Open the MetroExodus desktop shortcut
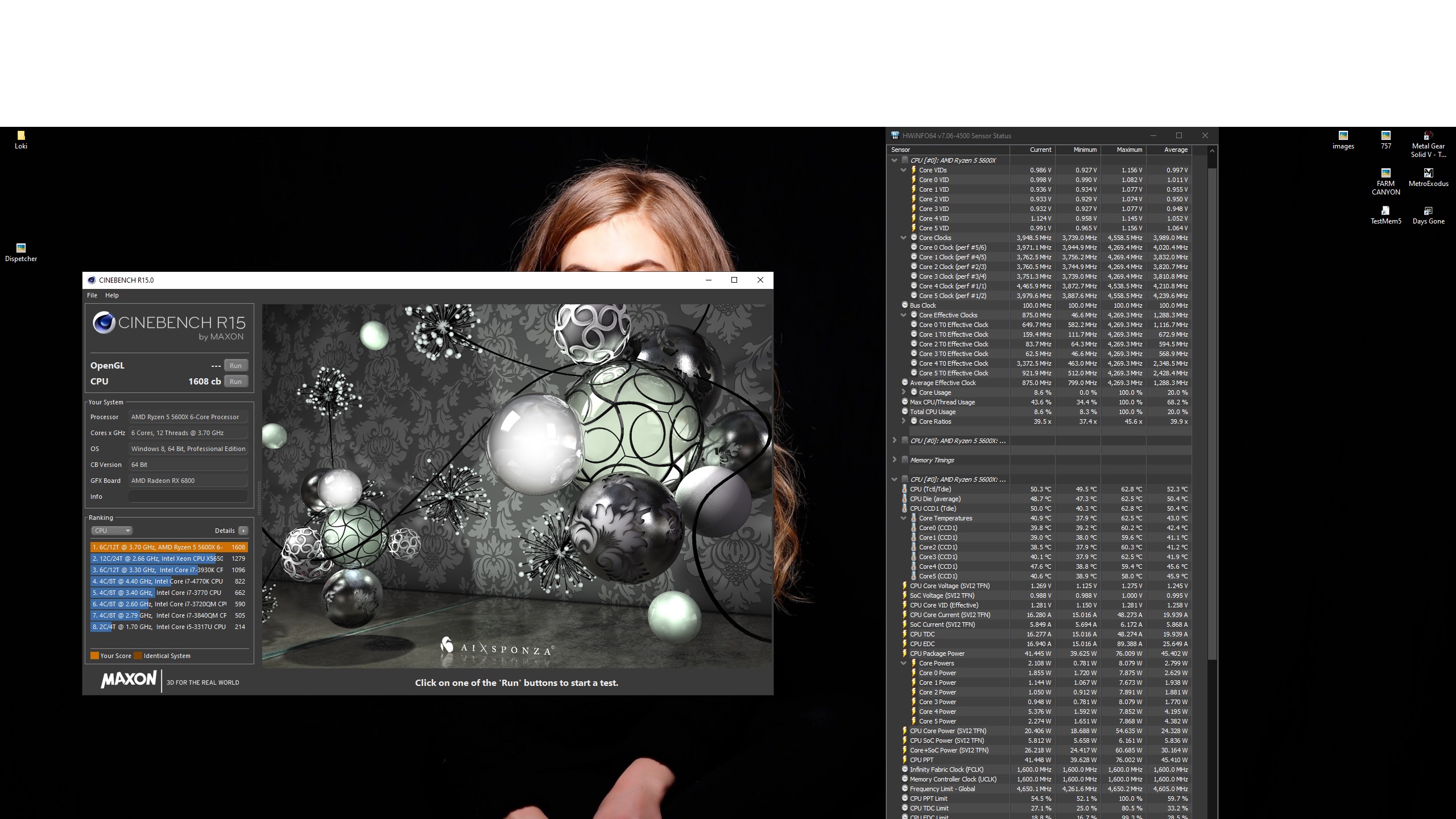1456x819 pixels. [1428, 173]
